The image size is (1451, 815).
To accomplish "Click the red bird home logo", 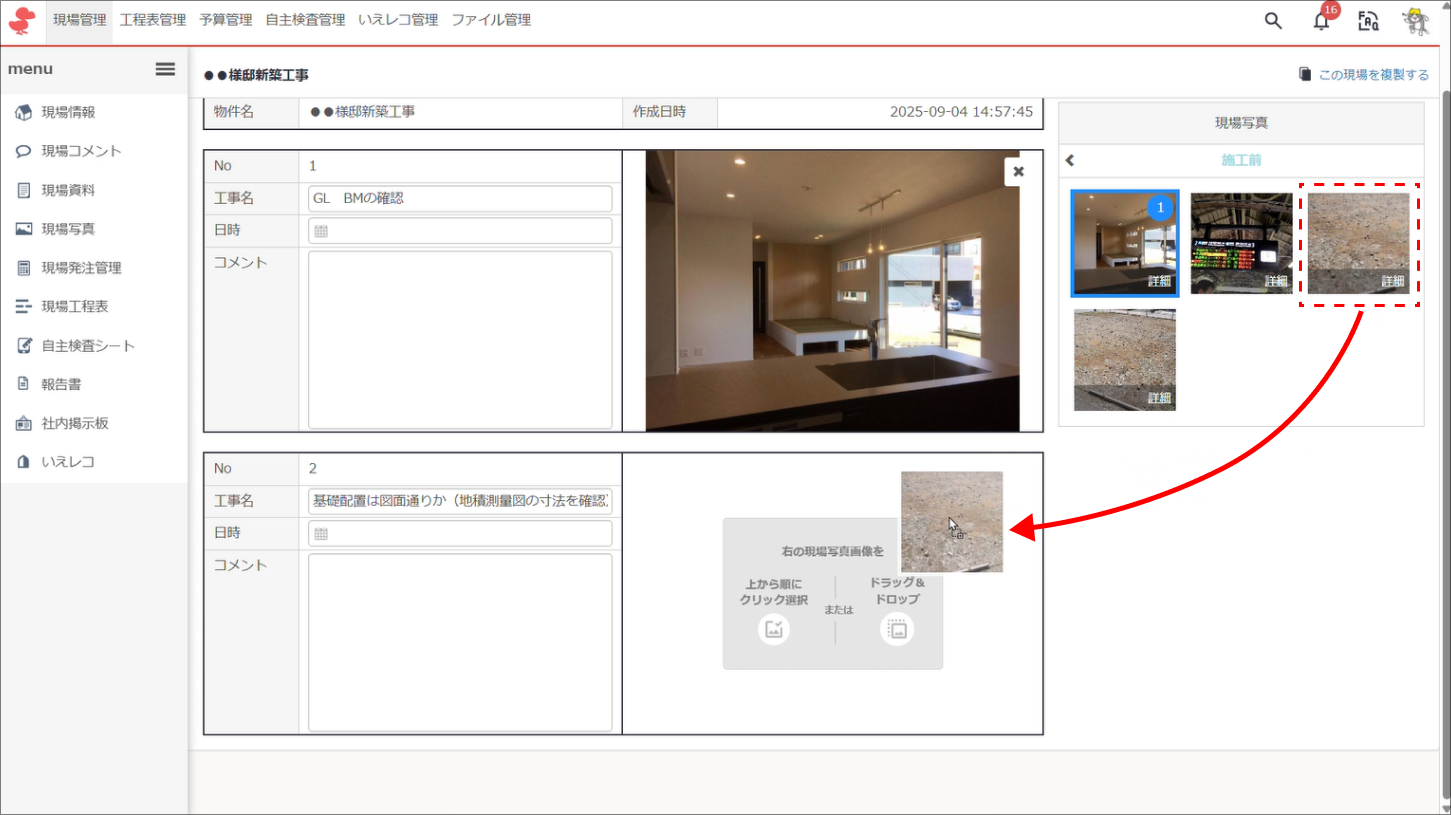I will coord(22,20).
